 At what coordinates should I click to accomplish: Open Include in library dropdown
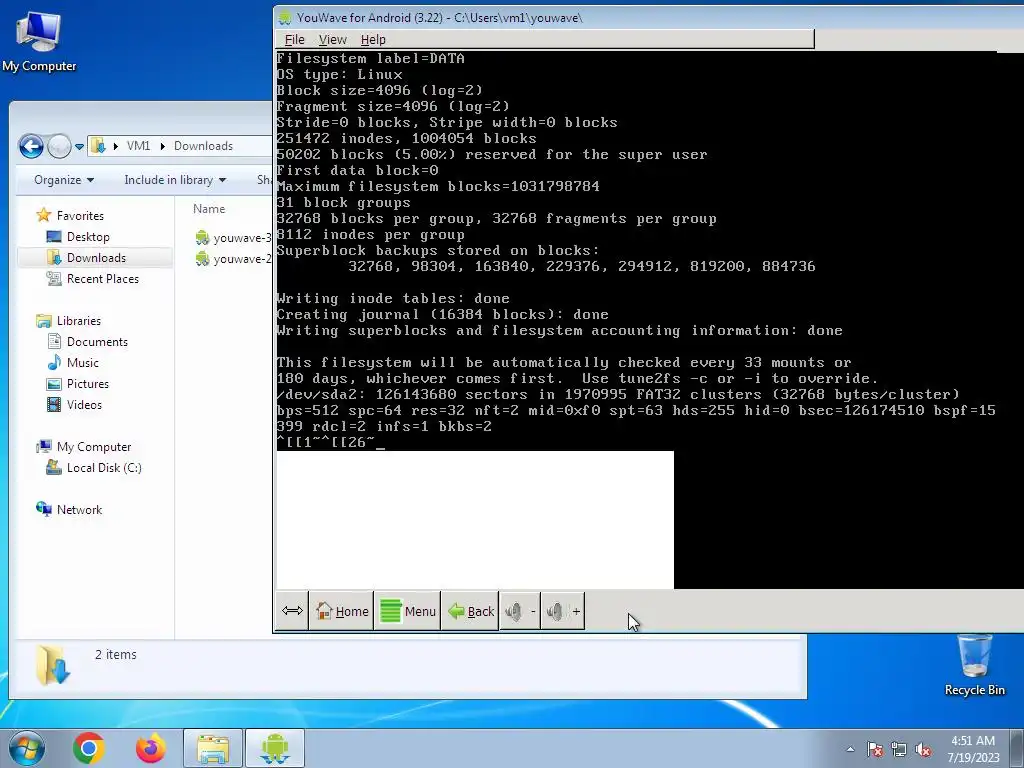tap(175, 180)
